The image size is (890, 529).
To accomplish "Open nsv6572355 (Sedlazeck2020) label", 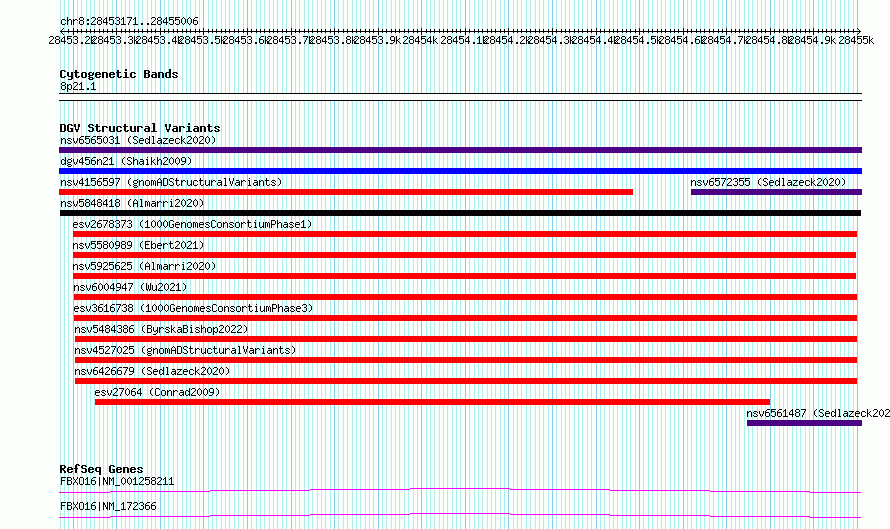I will pos(768,182).
